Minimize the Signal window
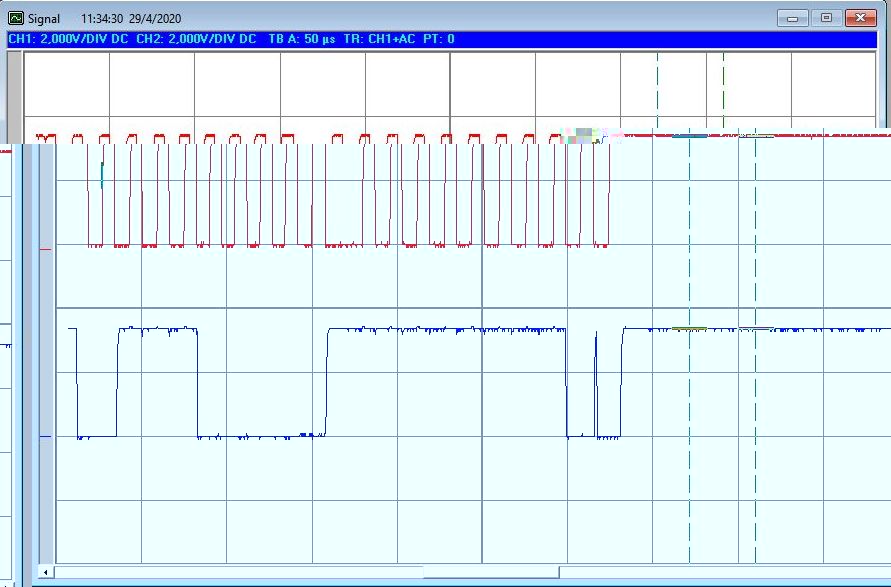The width and height of the screenshot is (891, 587). (793, 18)
